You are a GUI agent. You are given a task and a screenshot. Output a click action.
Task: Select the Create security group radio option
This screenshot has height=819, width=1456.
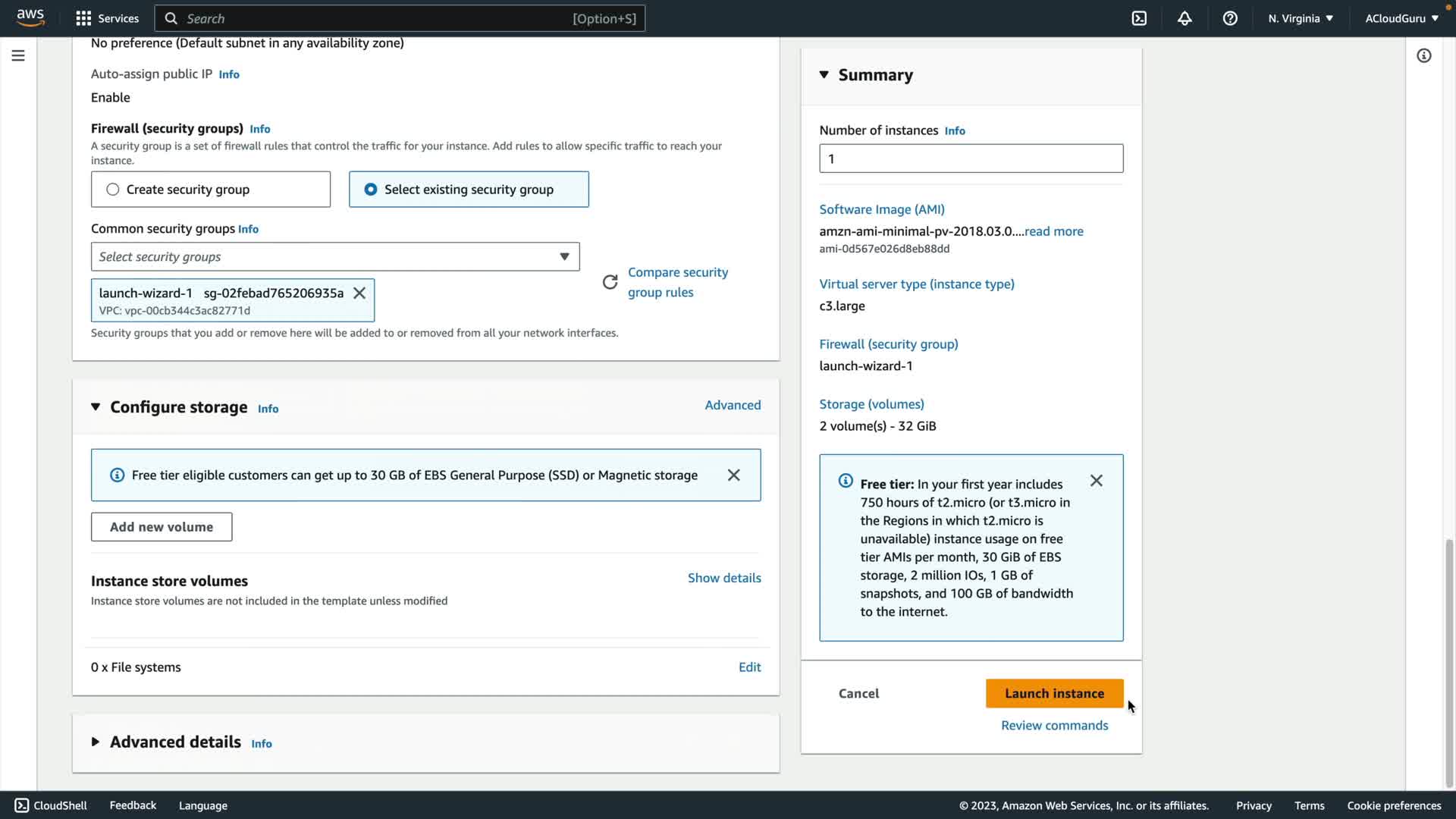(x=113, y=190)
